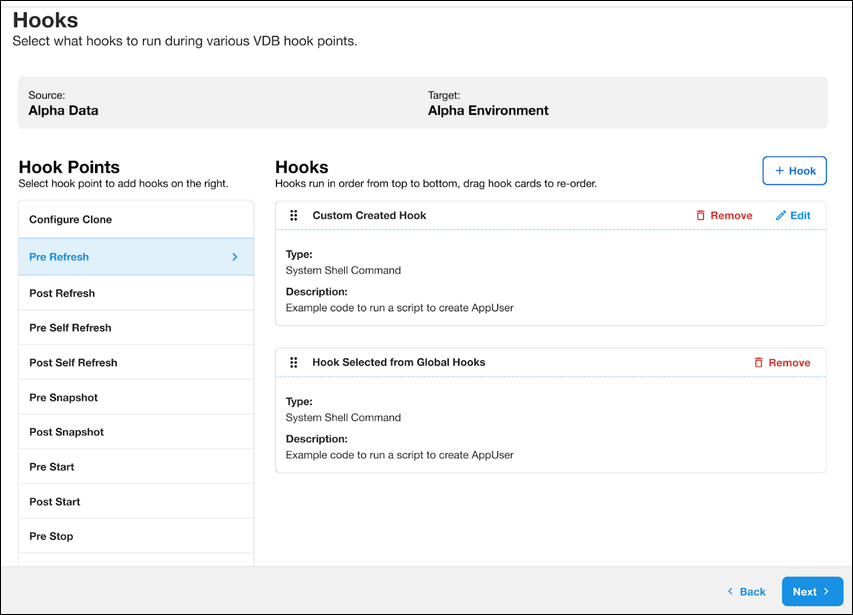
Task: Pick Post Snapshot hook point
Action: (x=67, y=433)
